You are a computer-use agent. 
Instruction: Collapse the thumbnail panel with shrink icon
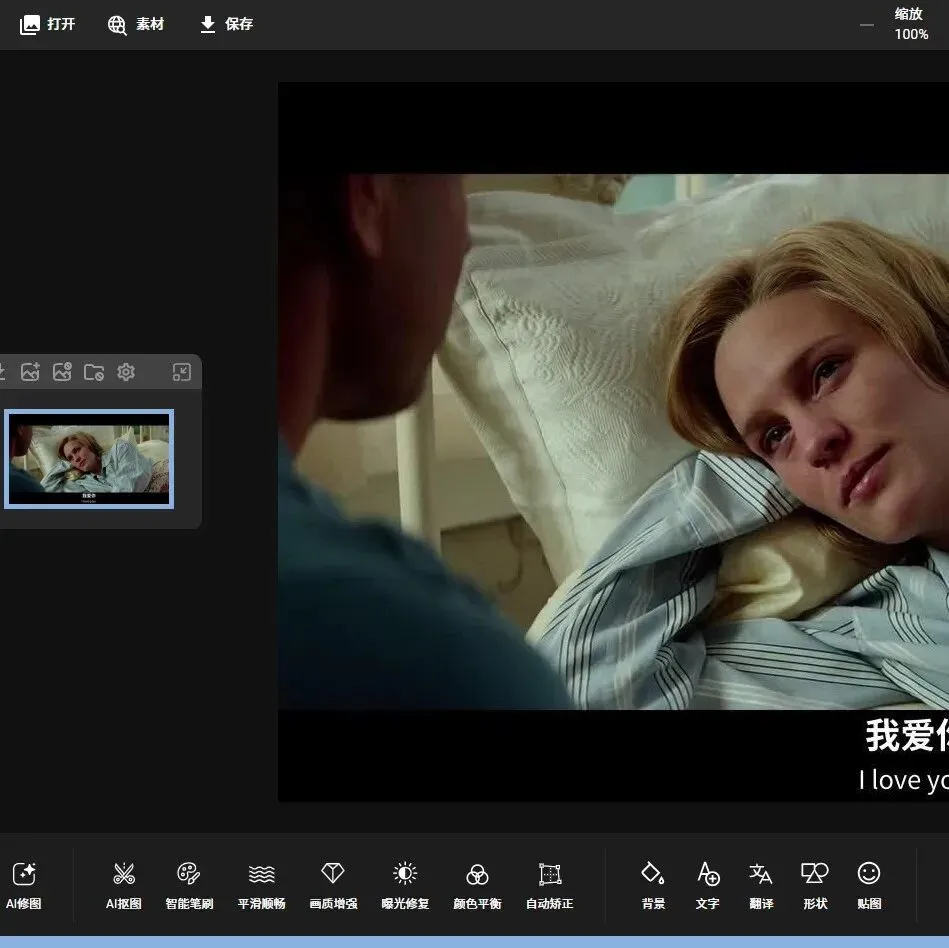182,372
